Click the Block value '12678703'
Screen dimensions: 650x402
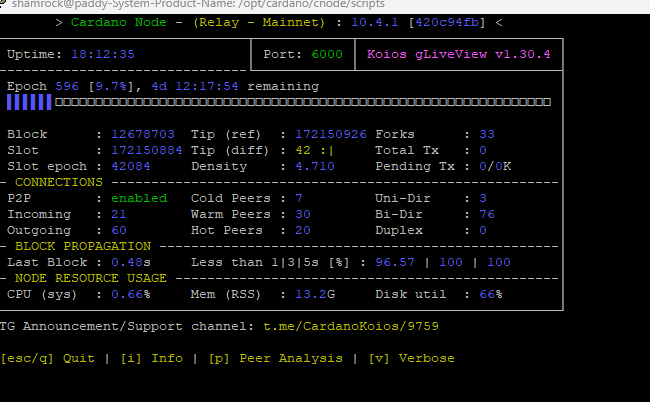pos(143,134)
